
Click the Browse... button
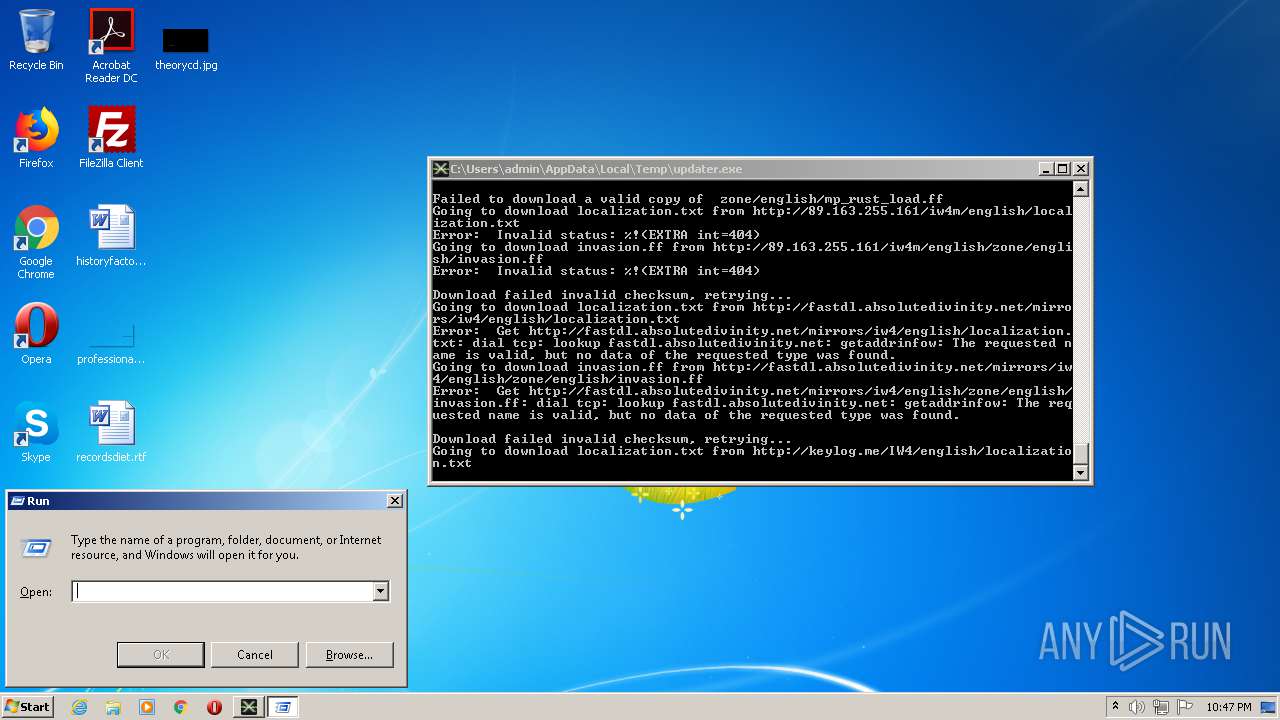[x=349, y=655]
